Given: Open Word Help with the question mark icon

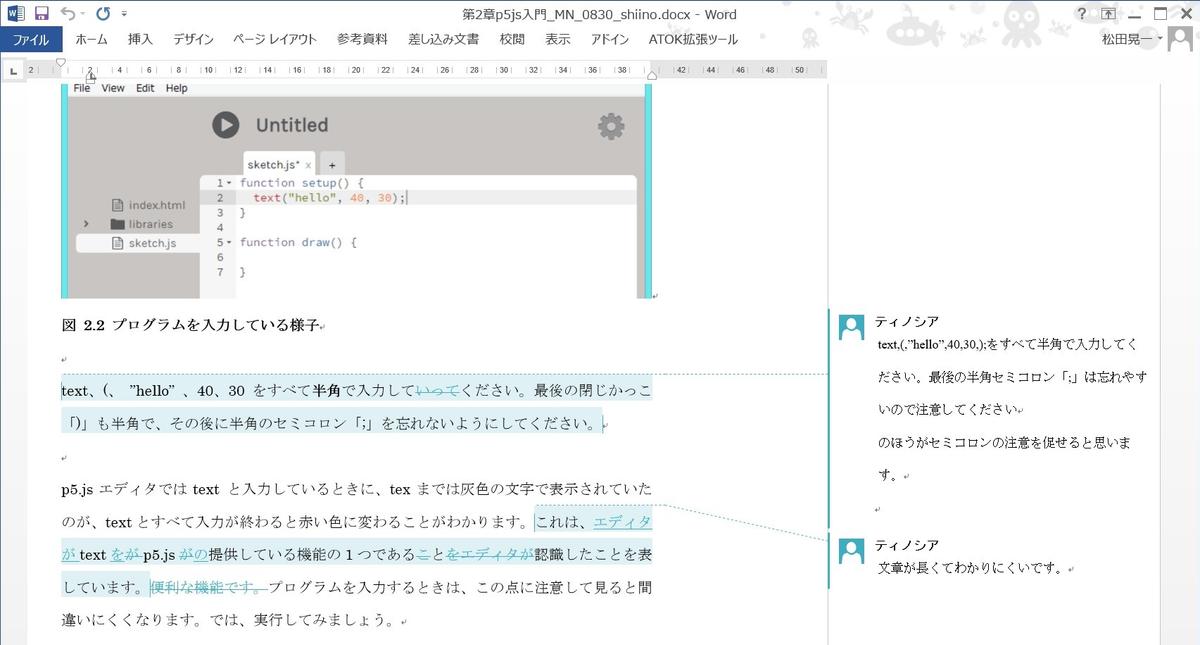Looking at the screenshot, I should point(1082,14).
